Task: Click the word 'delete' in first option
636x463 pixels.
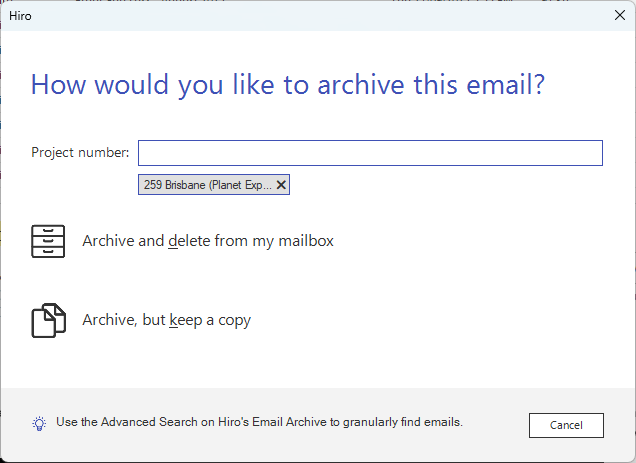Action: pyautogui.click(x=189, y=241)
